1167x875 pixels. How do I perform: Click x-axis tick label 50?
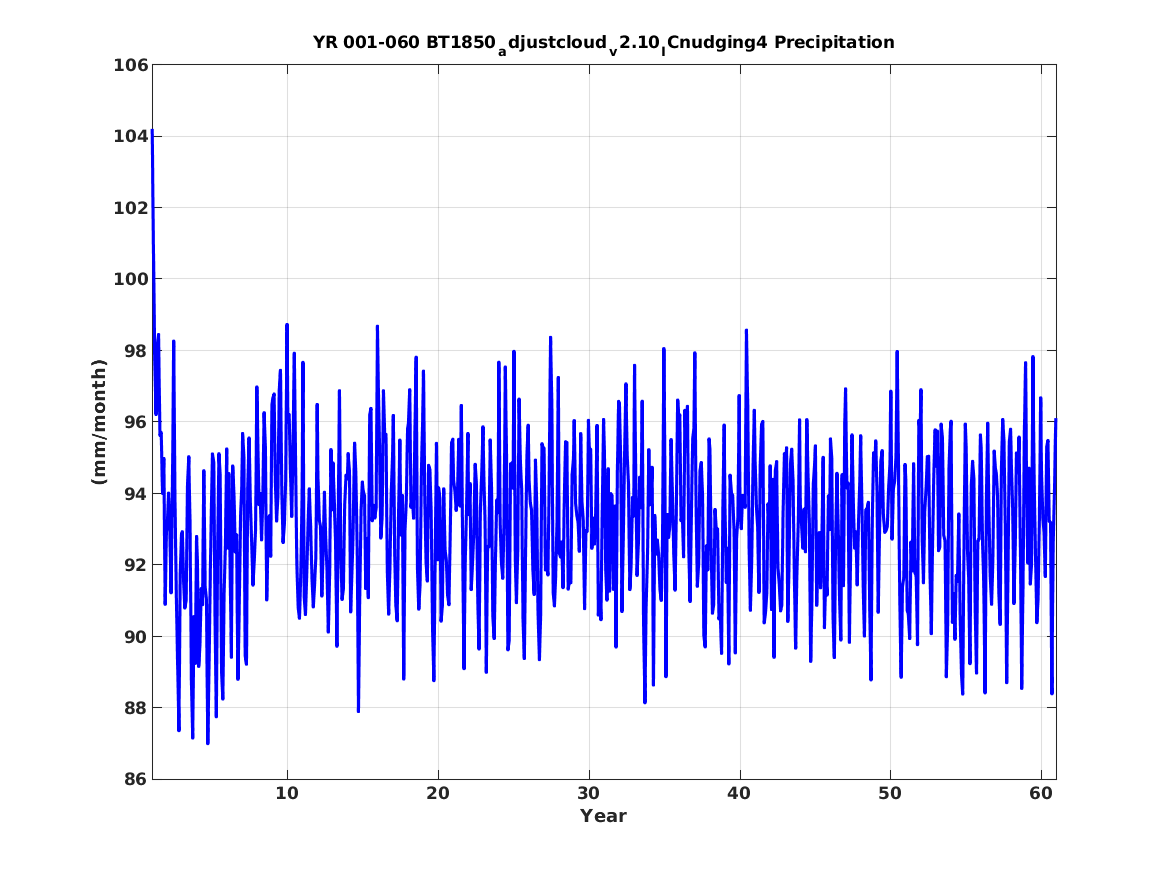coord(890,794)
